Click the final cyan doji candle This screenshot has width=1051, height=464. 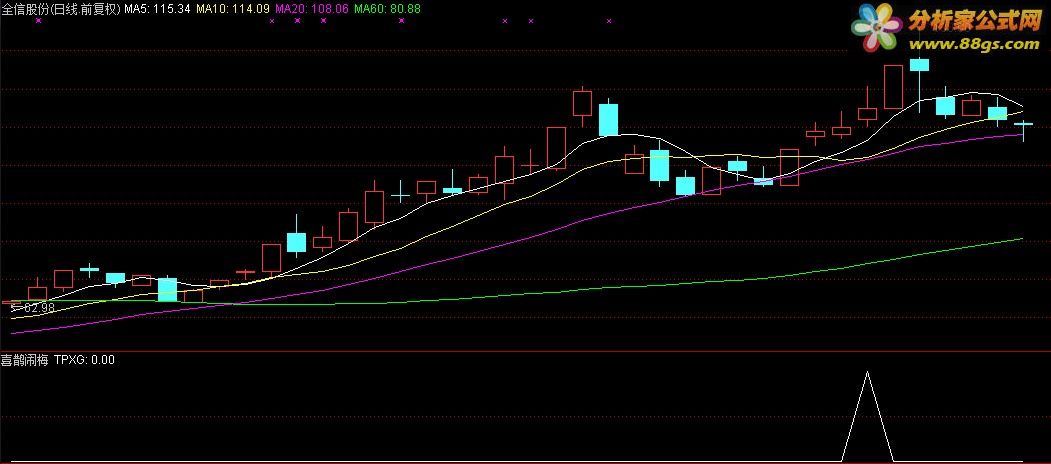click(x=1024, y=124)
